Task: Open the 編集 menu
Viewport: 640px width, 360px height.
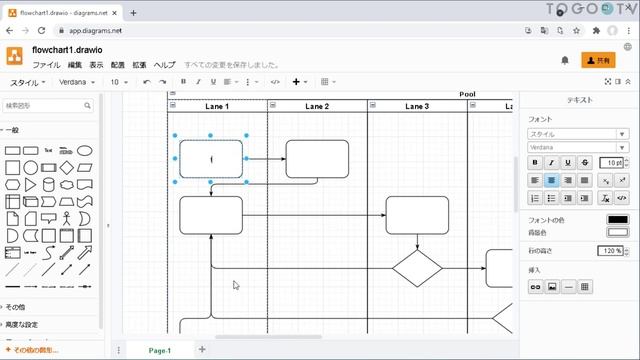Action: click(75, 65)
